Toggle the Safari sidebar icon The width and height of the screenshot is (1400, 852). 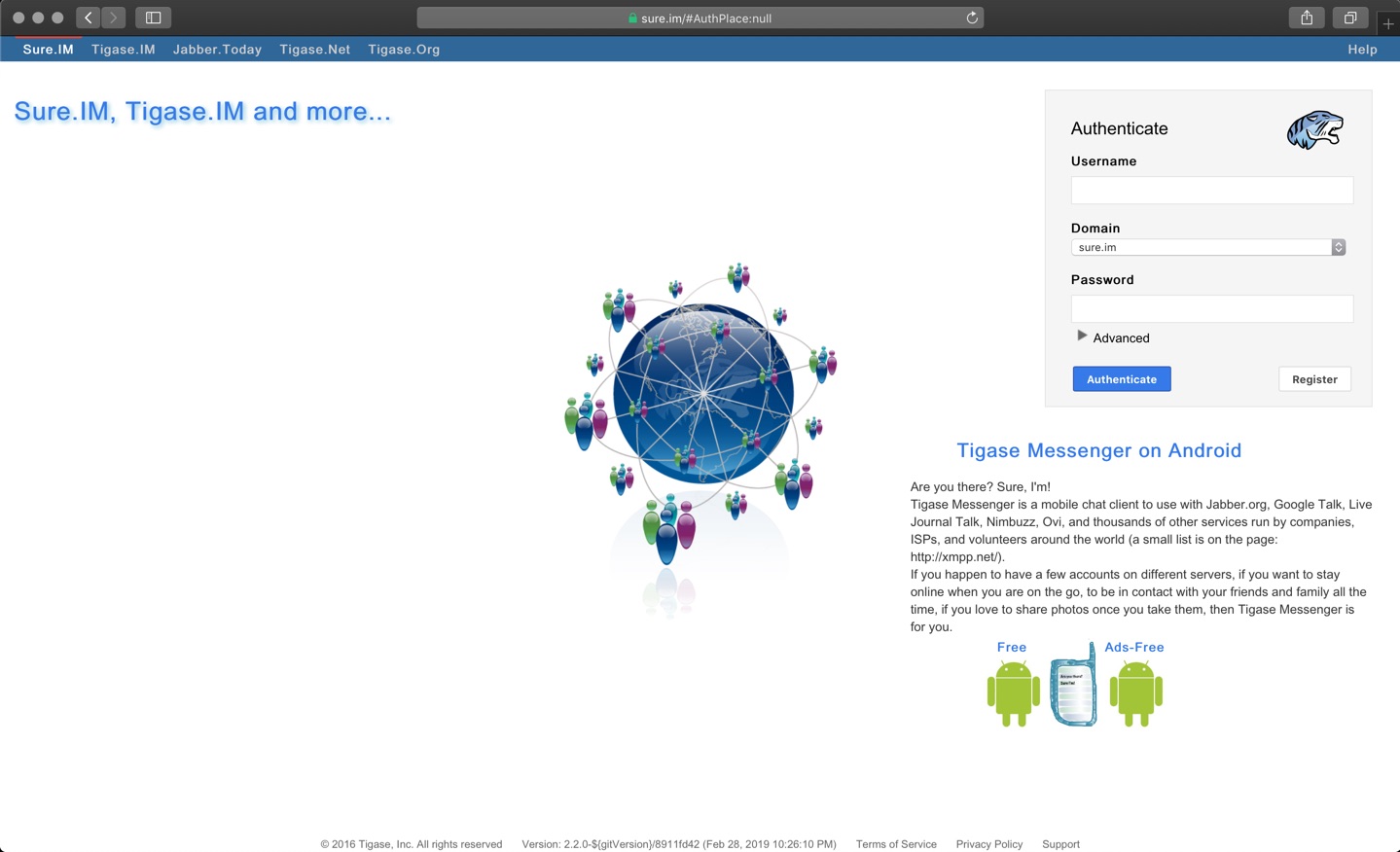click(154, 18)
